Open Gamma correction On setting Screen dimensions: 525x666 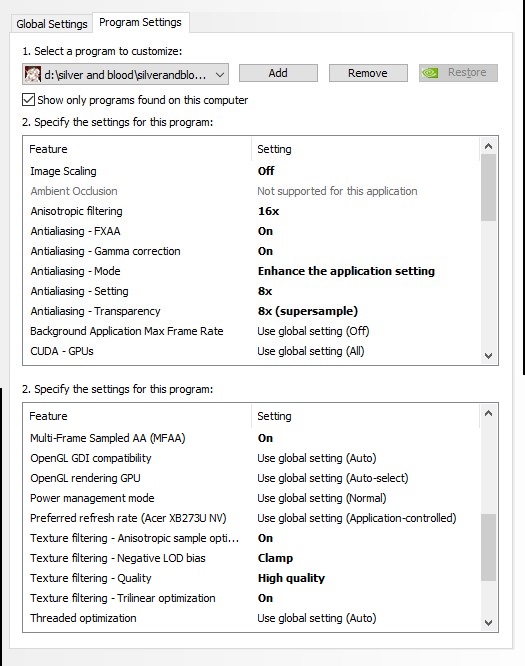pos(265,251)
